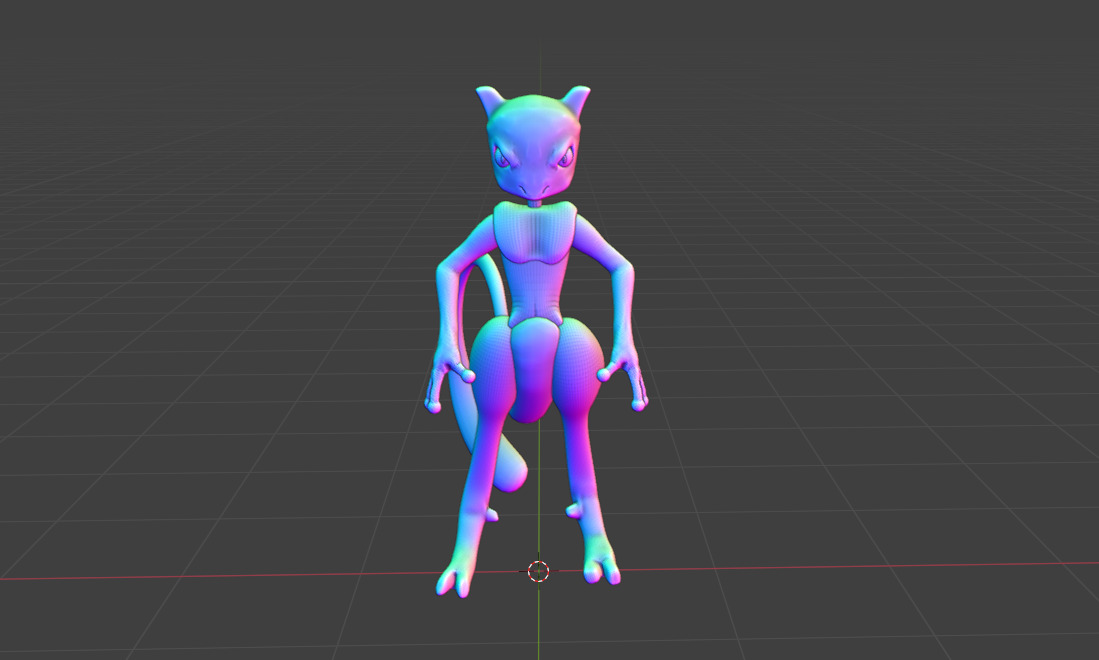The height and width of the screenshot is (660, 1099).
Task: Select the character model's head
Action: 533,142
